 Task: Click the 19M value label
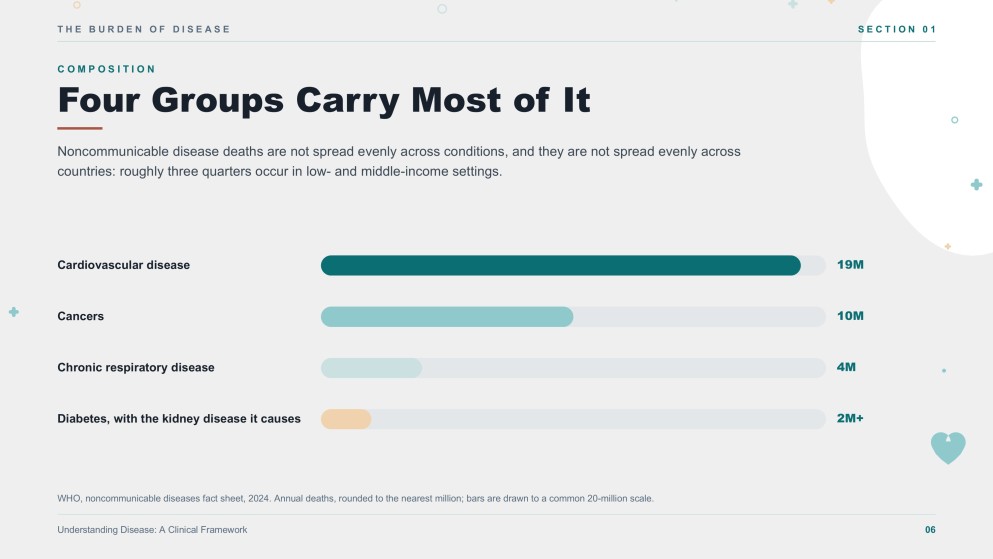click(850, 265)
